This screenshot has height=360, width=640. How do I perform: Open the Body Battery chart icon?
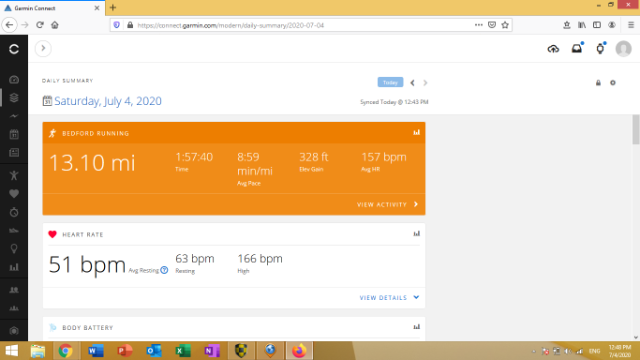416,327
